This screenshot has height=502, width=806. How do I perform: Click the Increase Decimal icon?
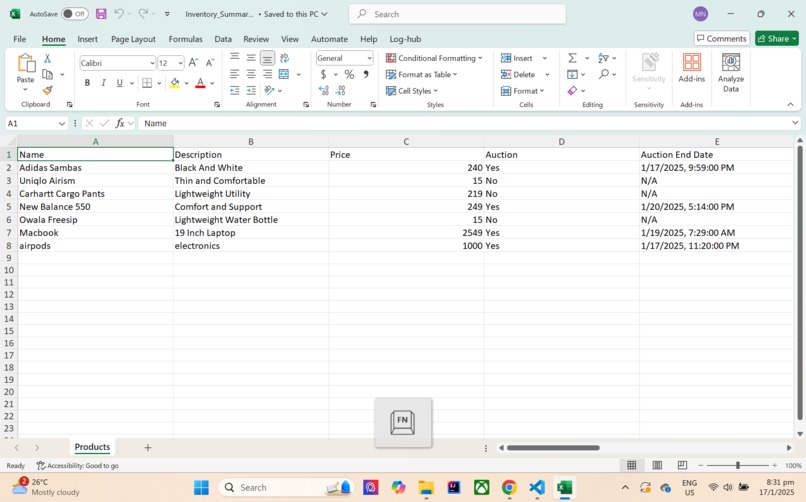[323, 91]
